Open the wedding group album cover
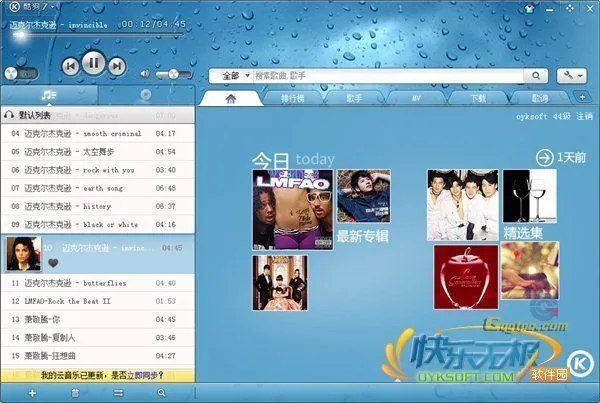The width and height of the screenshot is (600, 403). (x=280, y=283)
